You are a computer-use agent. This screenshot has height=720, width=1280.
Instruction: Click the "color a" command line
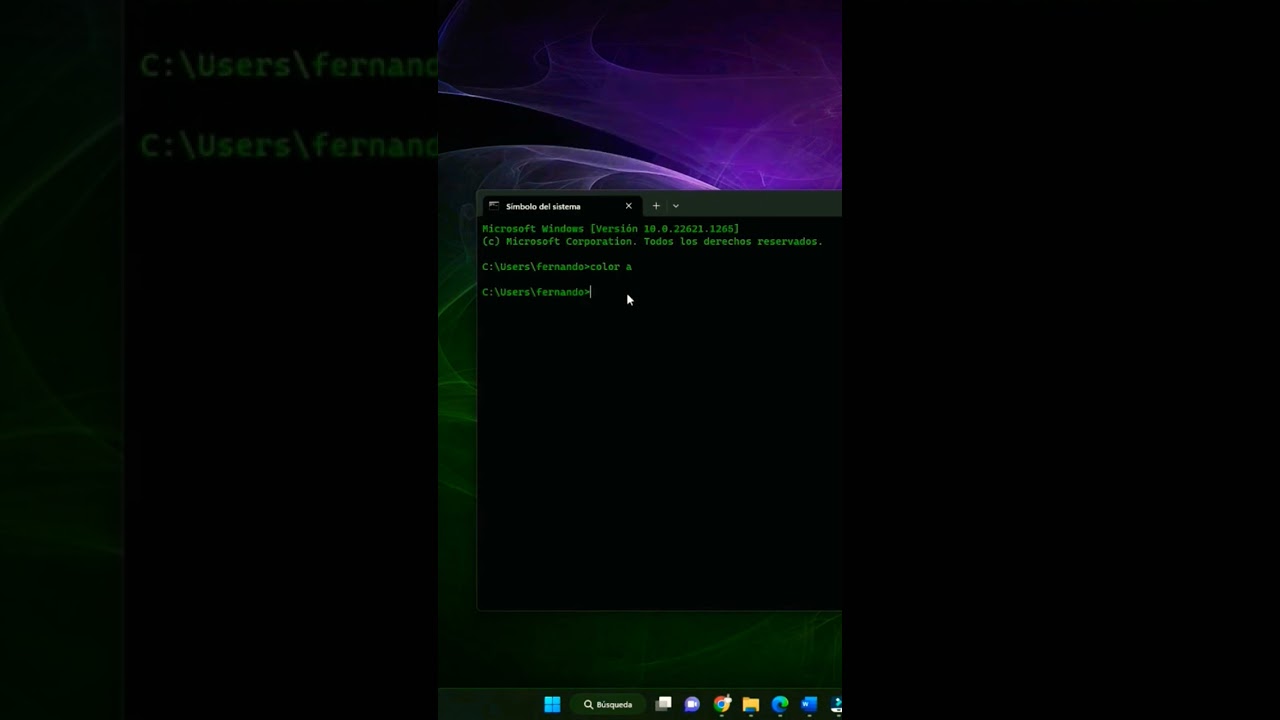pos(556,267)
